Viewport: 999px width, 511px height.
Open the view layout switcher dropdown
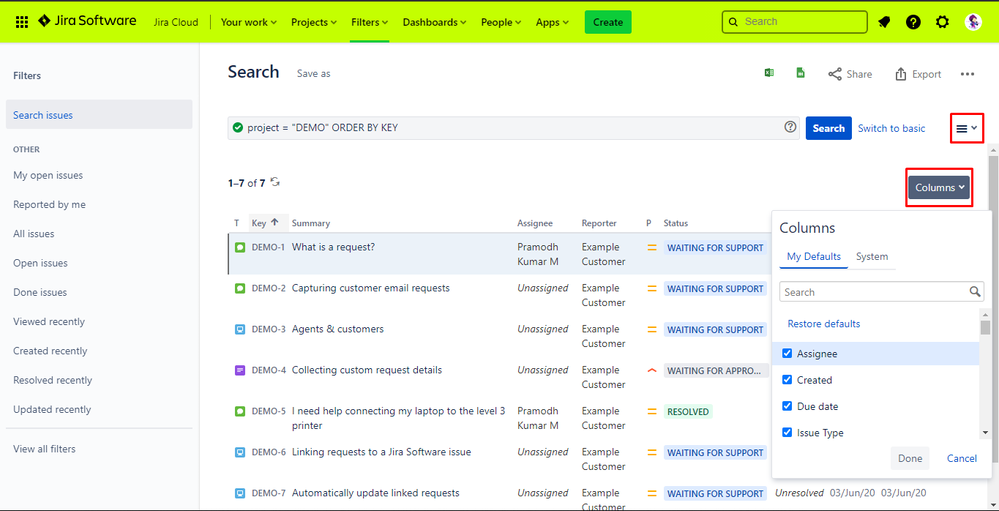click(967, 128)
